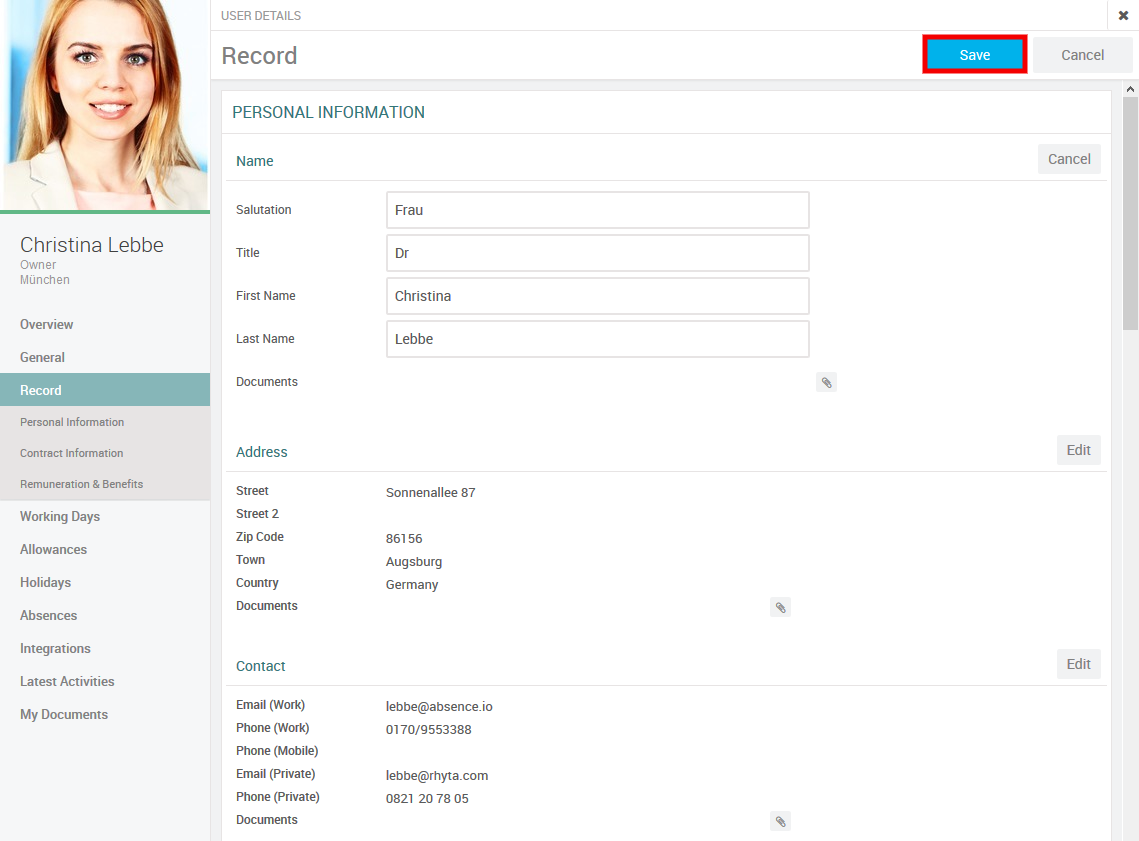Focus the Title field containing Dr
Image resolution: width=1139 pixels, height=841 pixels.
pyautogui.click(x=597, y=253)
